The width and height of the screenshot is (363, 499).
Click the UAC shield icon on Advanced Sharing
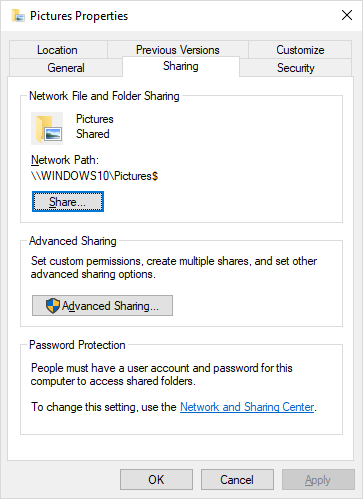[x=53, y=306]
